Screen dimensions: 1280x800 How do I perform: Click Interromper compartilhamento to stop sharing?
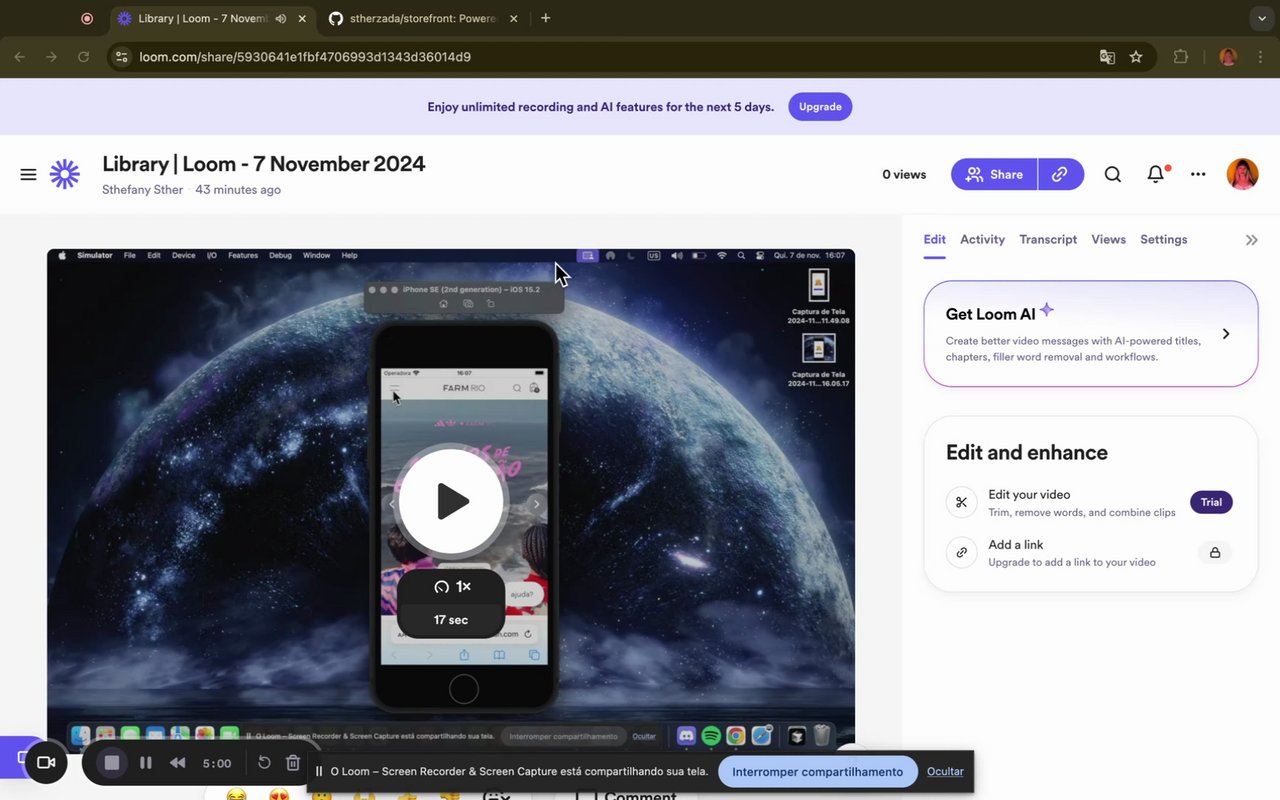817,772
